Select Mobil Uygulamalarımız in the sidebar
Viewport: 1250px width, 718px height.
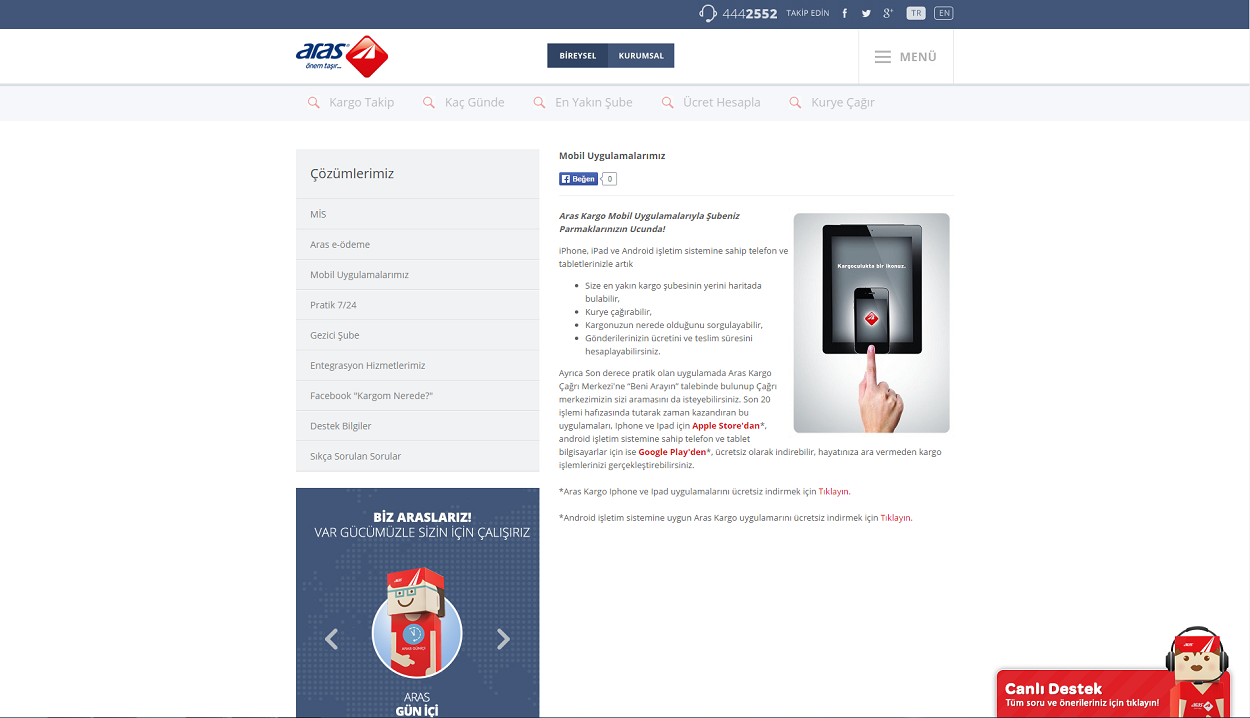417,274
